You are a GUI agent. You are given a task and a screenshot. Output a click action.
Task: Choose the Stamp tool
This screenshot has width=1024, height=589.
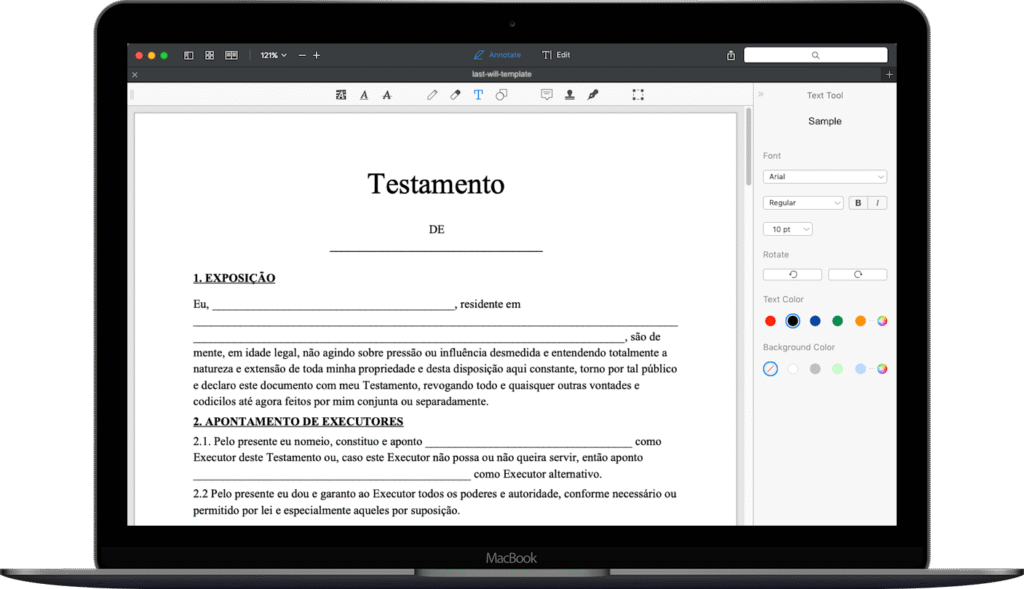point(569,95)
